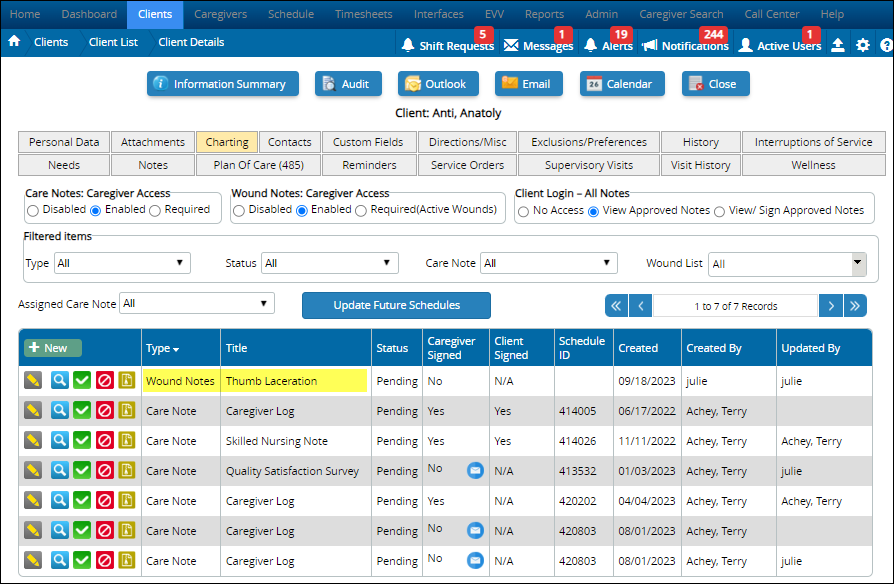Go to next page of records
894x584 pixels.
(831, 306)
